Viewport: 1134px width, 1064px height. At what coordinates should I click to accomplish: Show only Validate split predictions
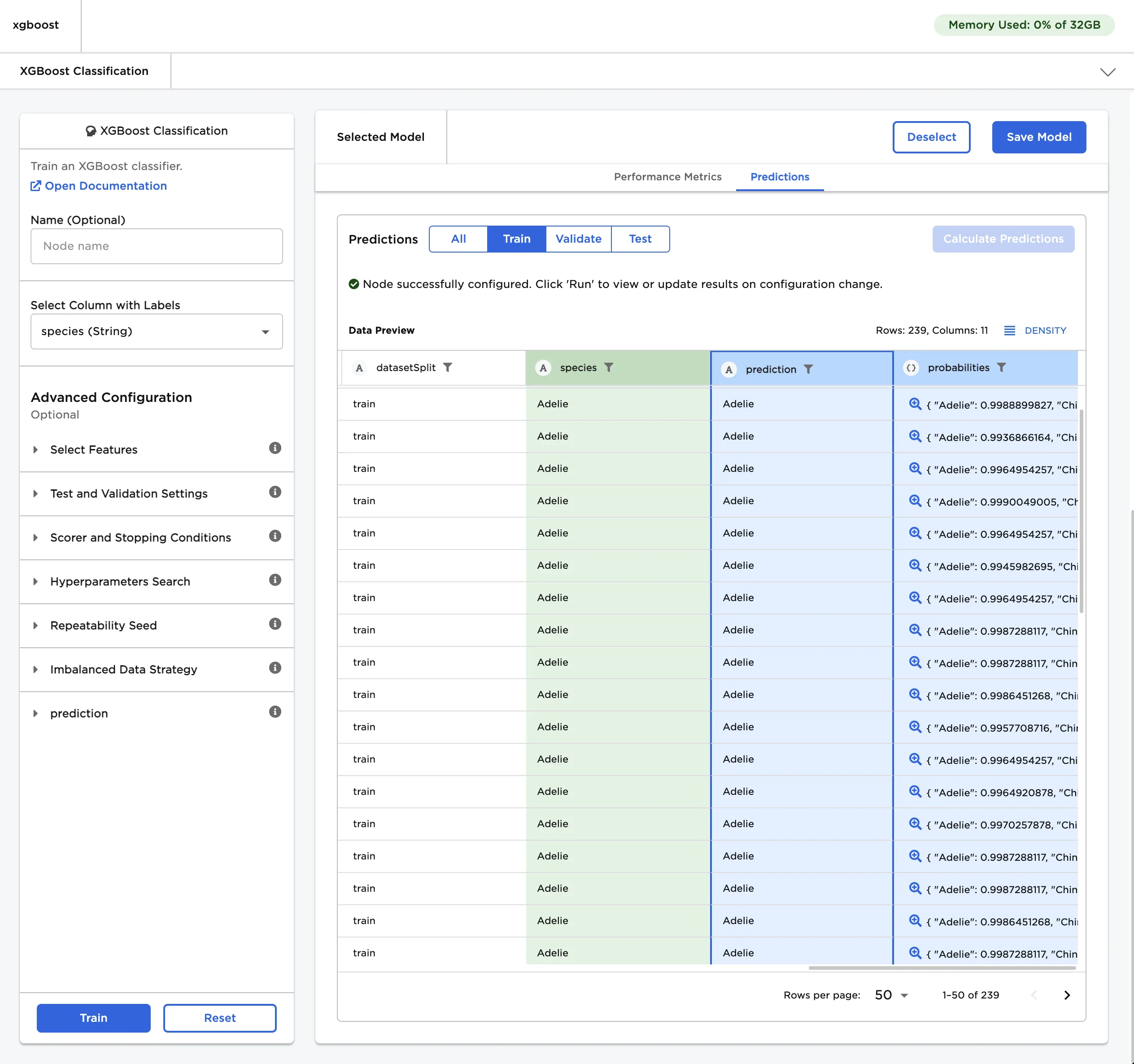(578, 239)
